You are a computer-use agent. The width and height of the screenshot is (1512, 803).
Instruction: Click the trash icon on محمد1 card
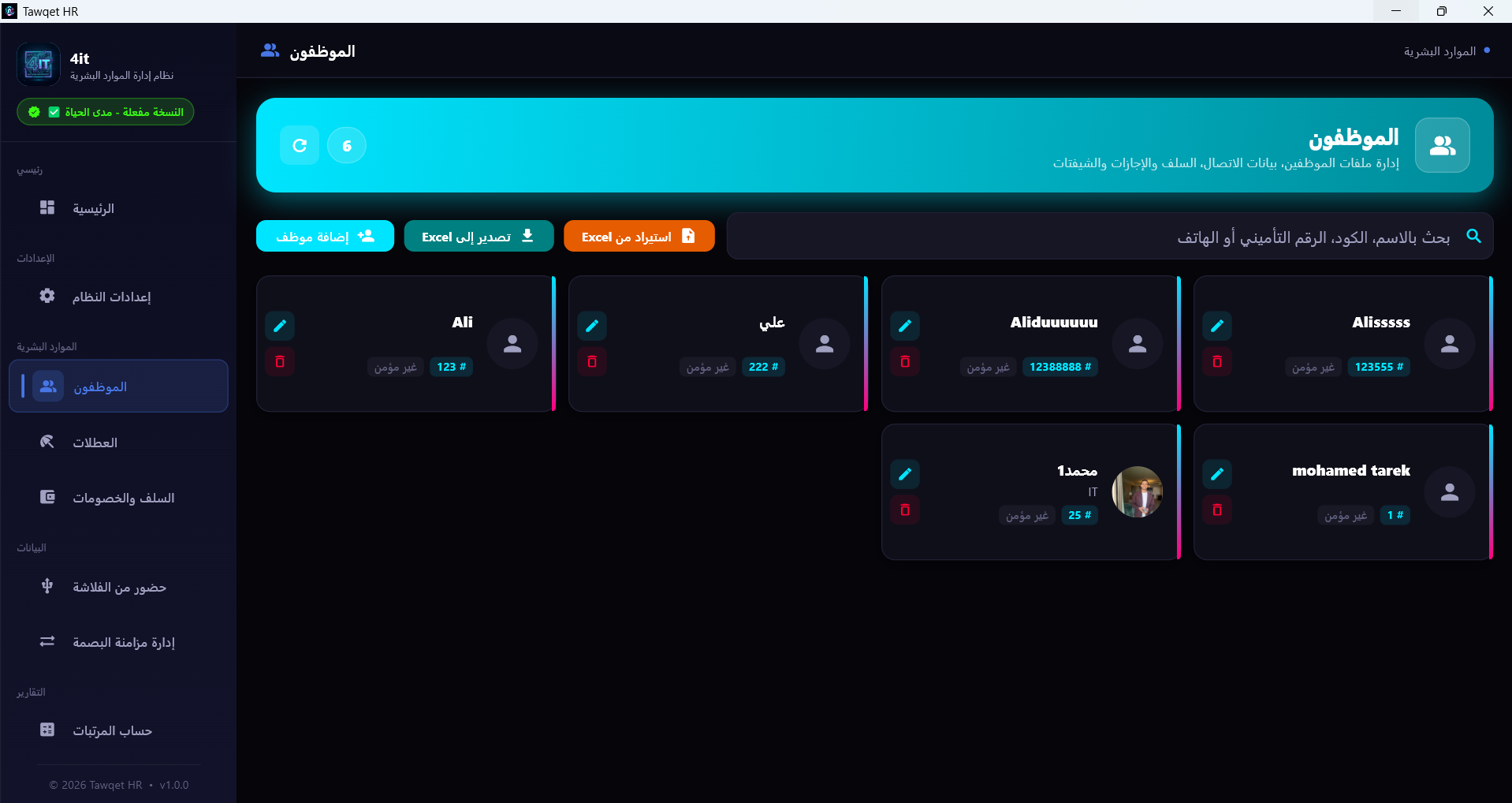tap(905, 510)
